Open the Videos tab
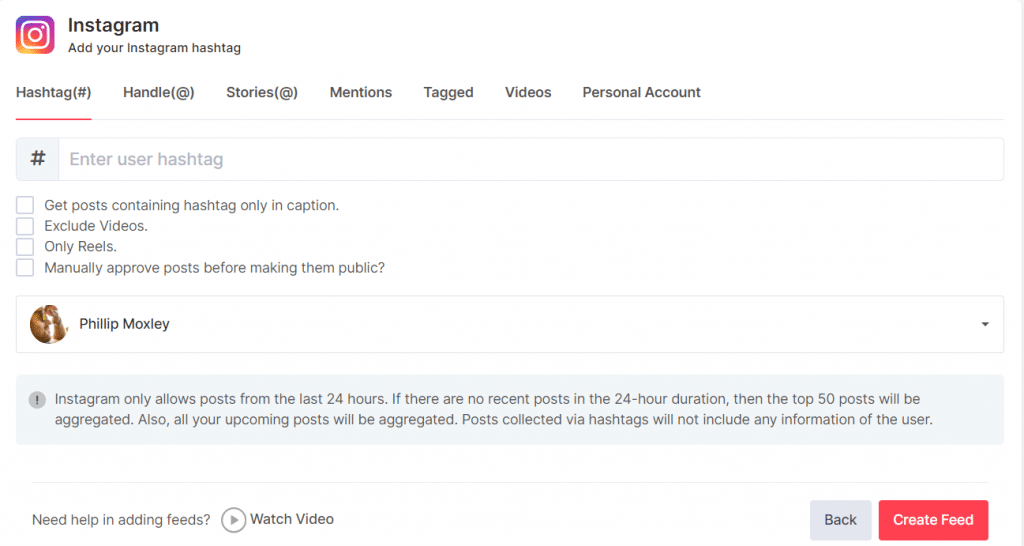Image resolution: width=1024 pixels, height=546 pixels. (x=528, y=92)
